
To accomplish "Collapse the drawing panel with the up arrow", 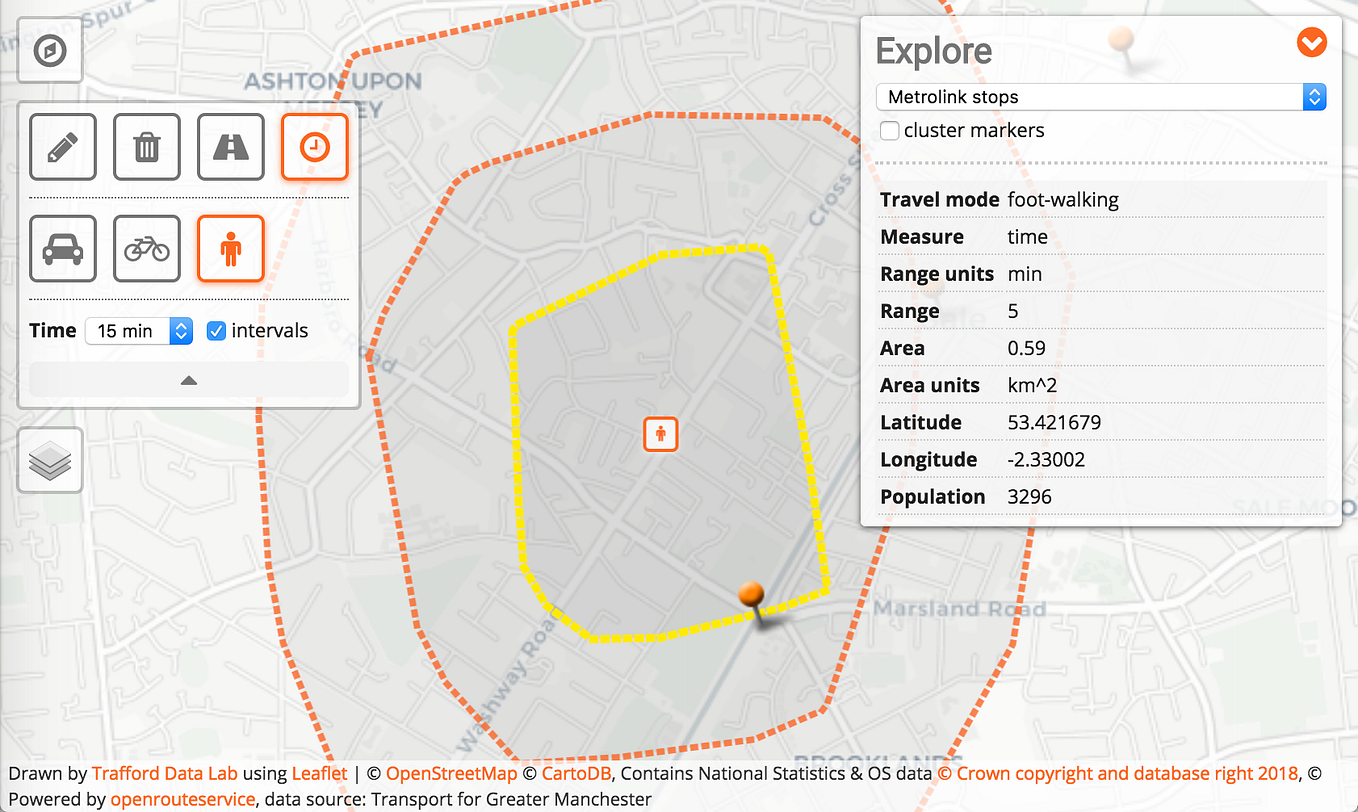I will click(x=187, y=379).
